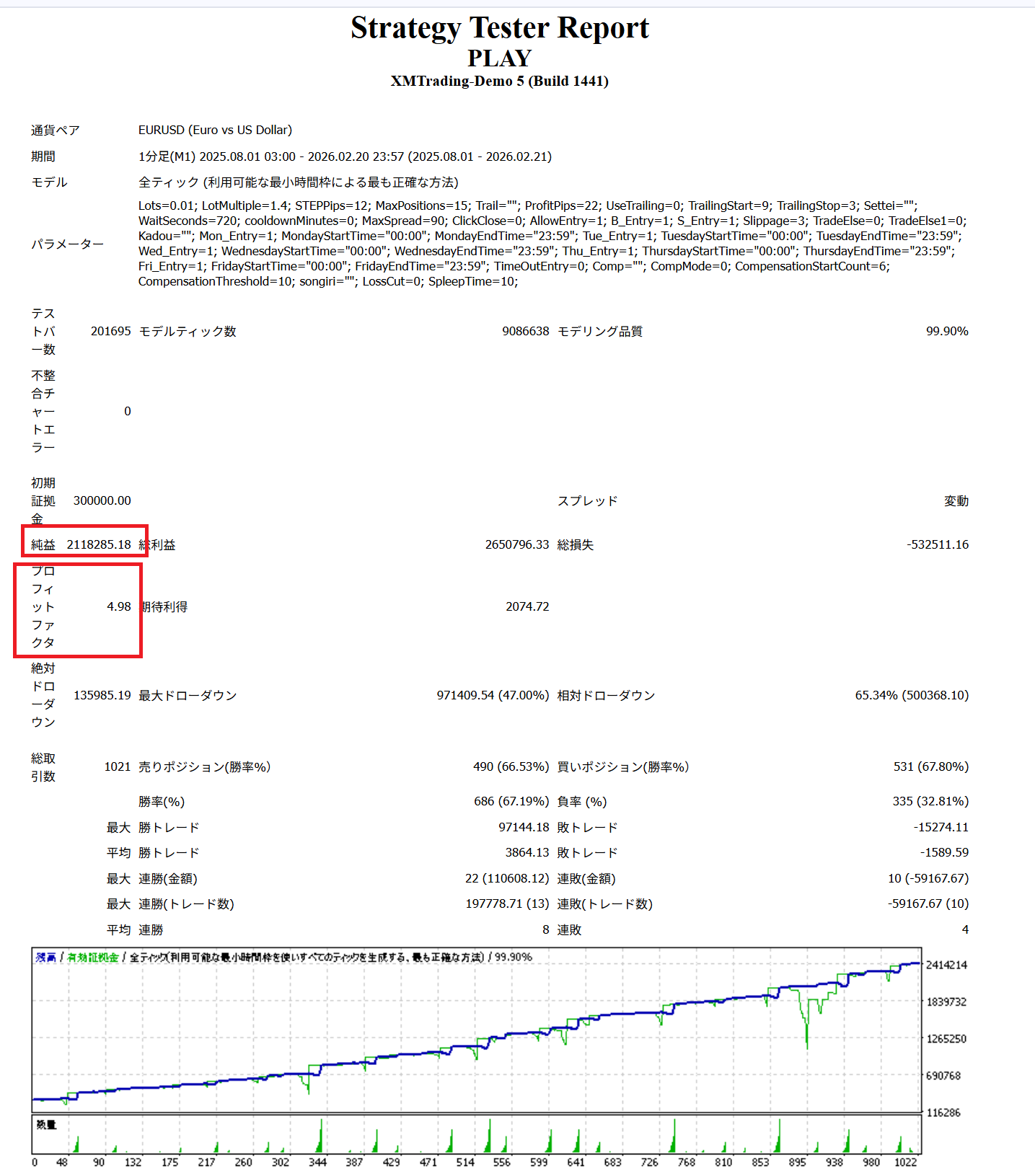Click the Lots=0.01 parameter text block
The height and width of the screenshot is (1176, 1035).
552,244
